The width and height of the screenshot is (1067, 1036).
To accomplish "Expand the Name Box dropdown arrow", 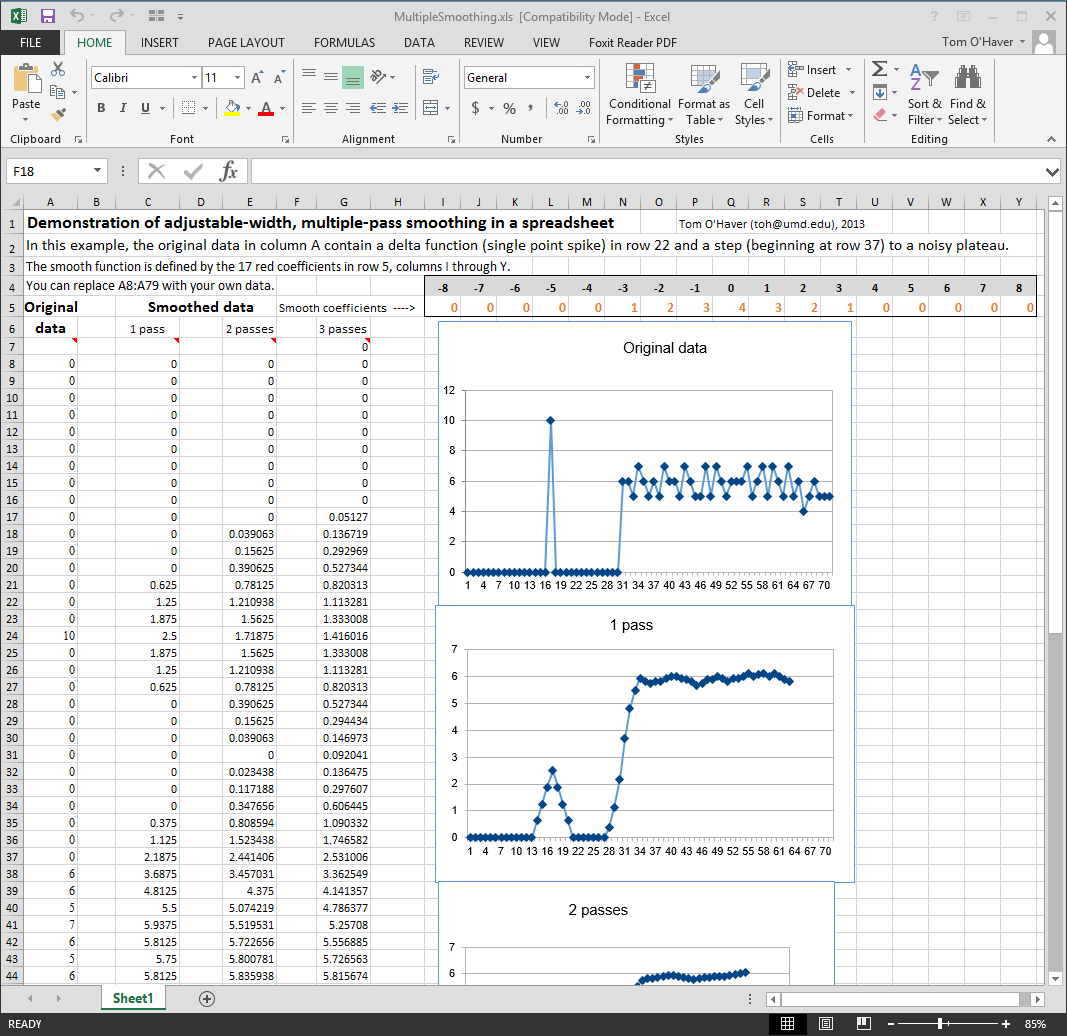I will pos(97,171).
